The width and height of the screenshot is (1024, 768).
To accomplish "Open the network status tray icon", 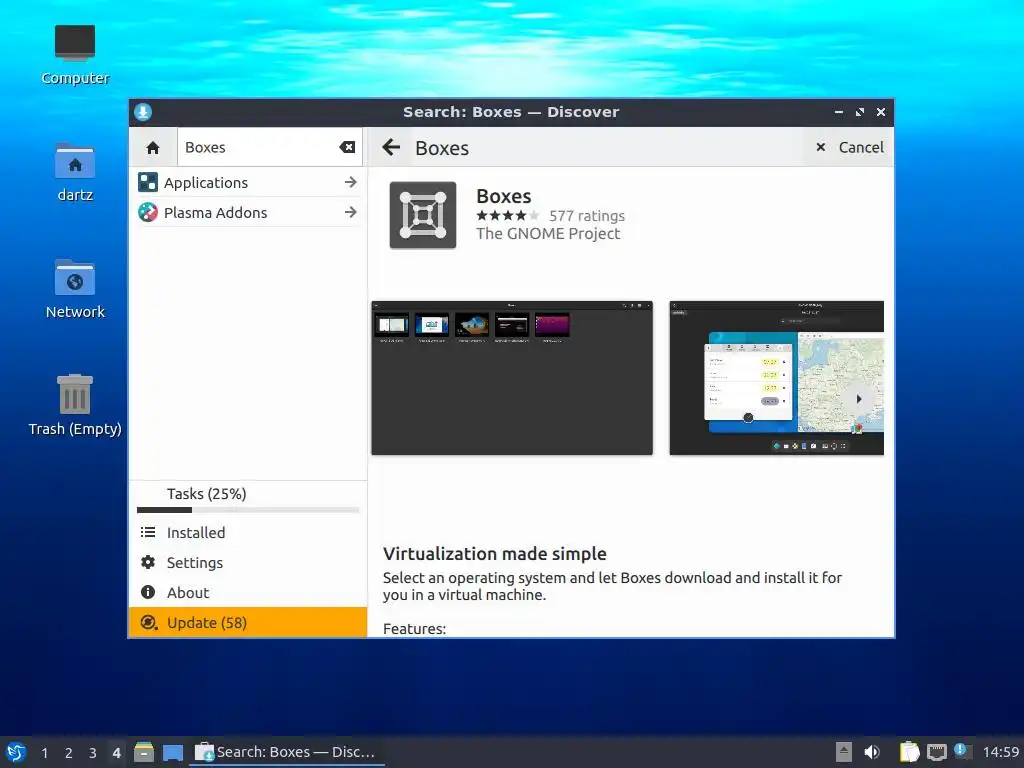I will point(936,752).
